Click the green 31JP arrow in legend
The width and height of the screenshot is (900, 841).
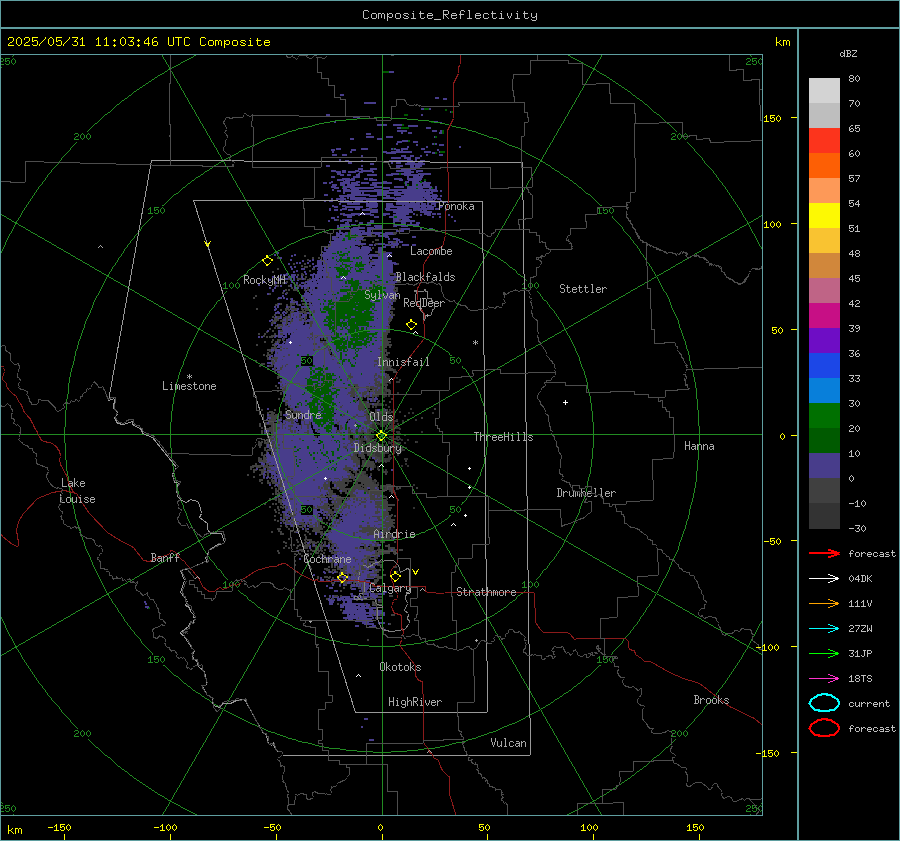pos(824,653)
